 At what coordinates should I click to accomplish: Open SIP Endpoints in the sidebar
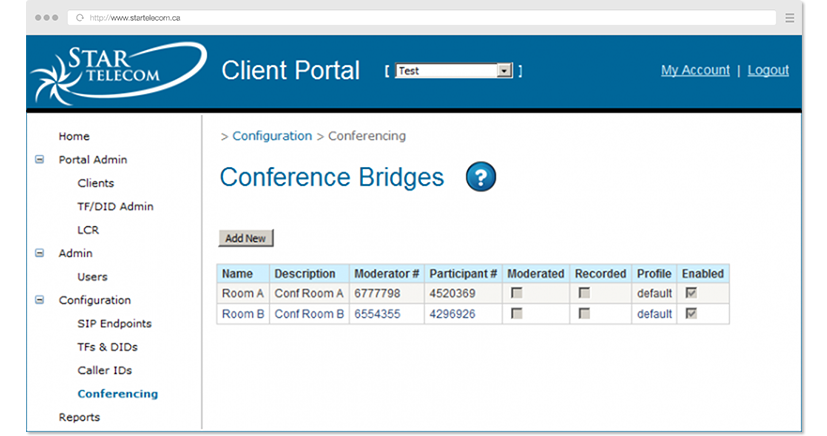tap(114, 324)
